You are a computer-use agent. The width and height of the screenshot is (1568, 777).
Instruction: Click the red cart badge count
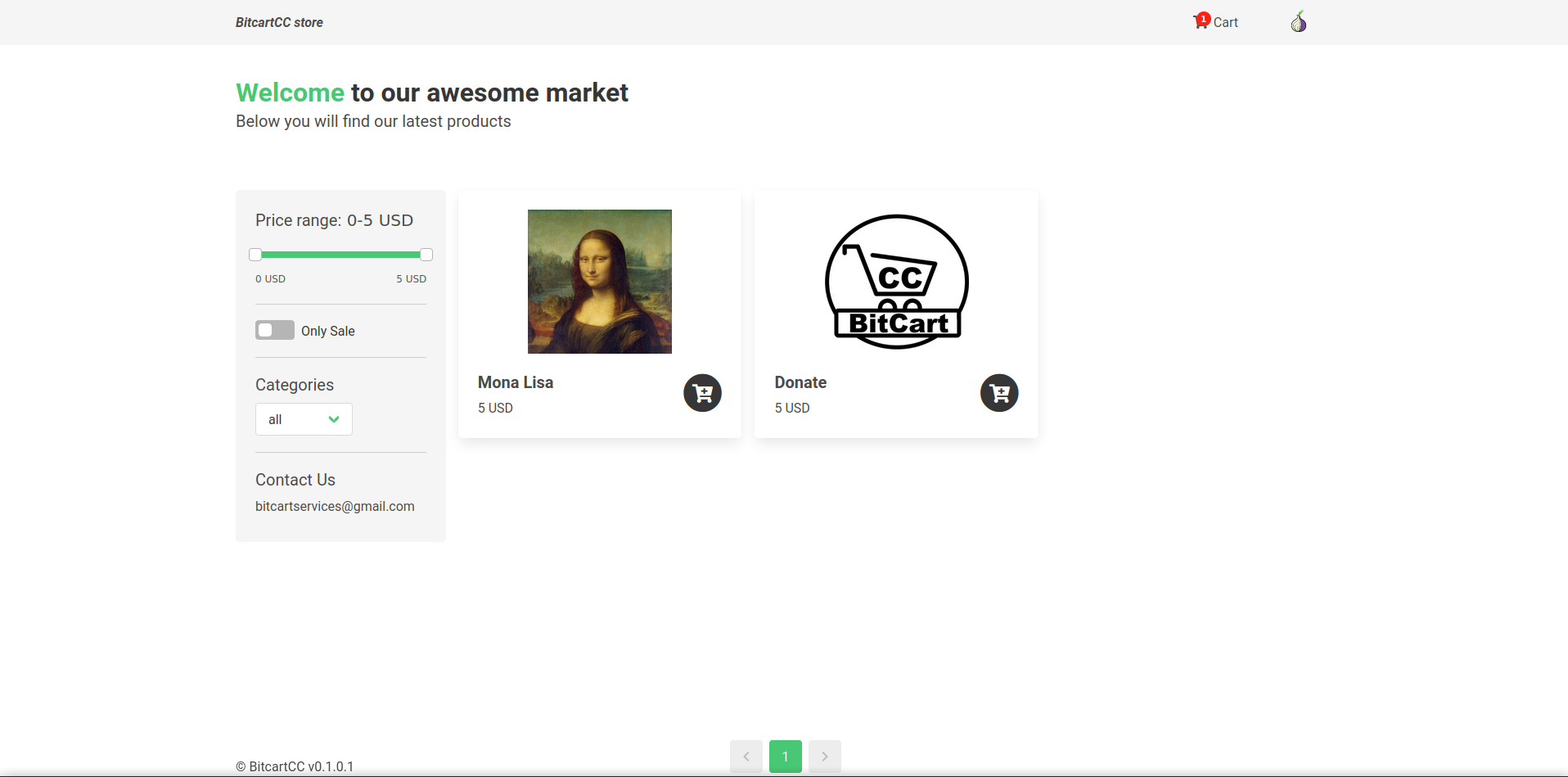(1204, 18)
